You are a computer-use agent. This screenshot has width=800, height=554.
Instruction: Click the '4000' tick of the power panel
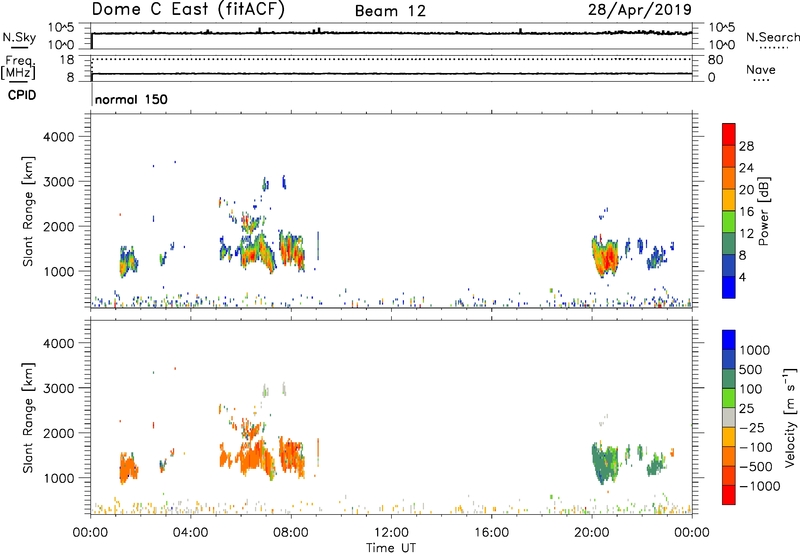[x=59, y=137]
